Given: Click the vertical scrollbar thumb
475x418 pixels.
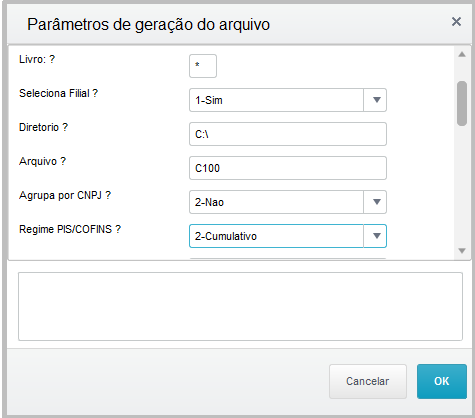Looking at the screenshot, I should pos(462,103).
